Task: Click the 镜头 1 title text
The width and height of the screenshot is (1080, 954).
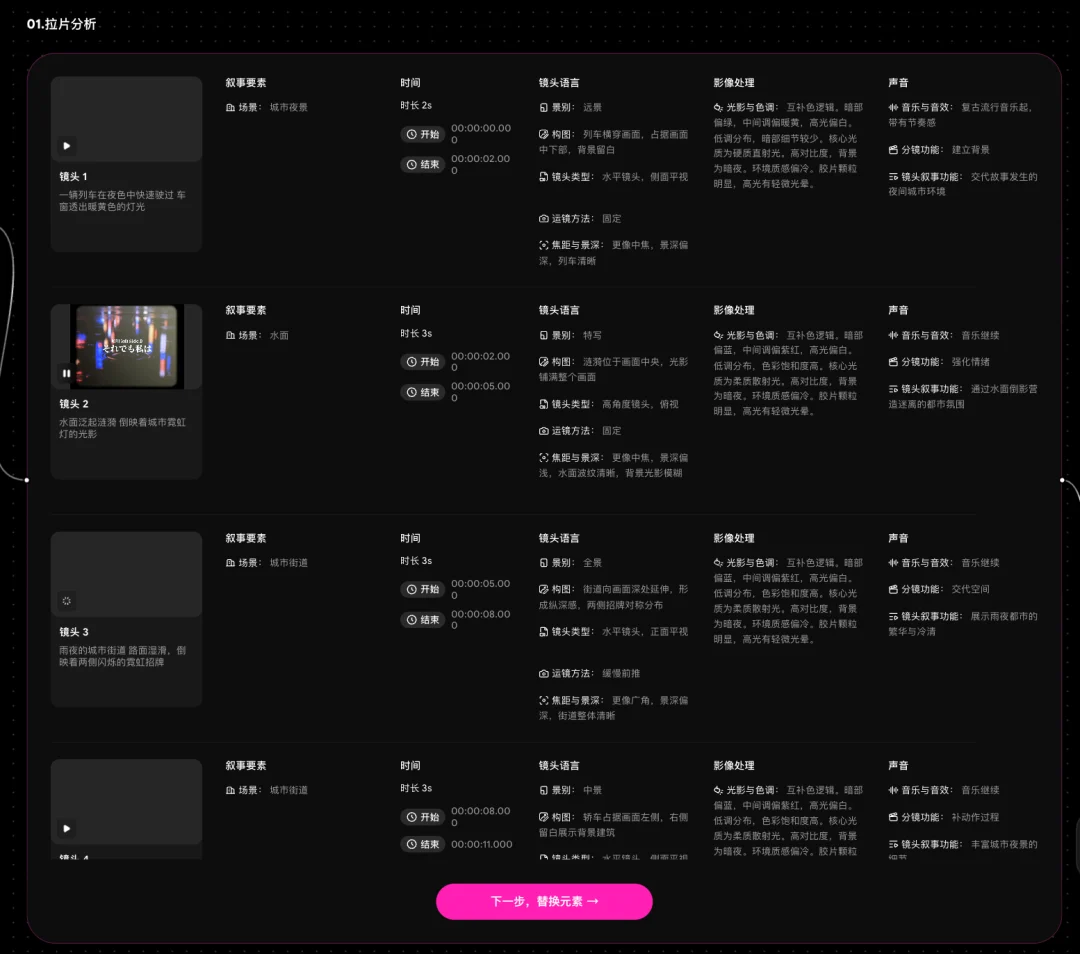Action: click(x=73, y=176)
